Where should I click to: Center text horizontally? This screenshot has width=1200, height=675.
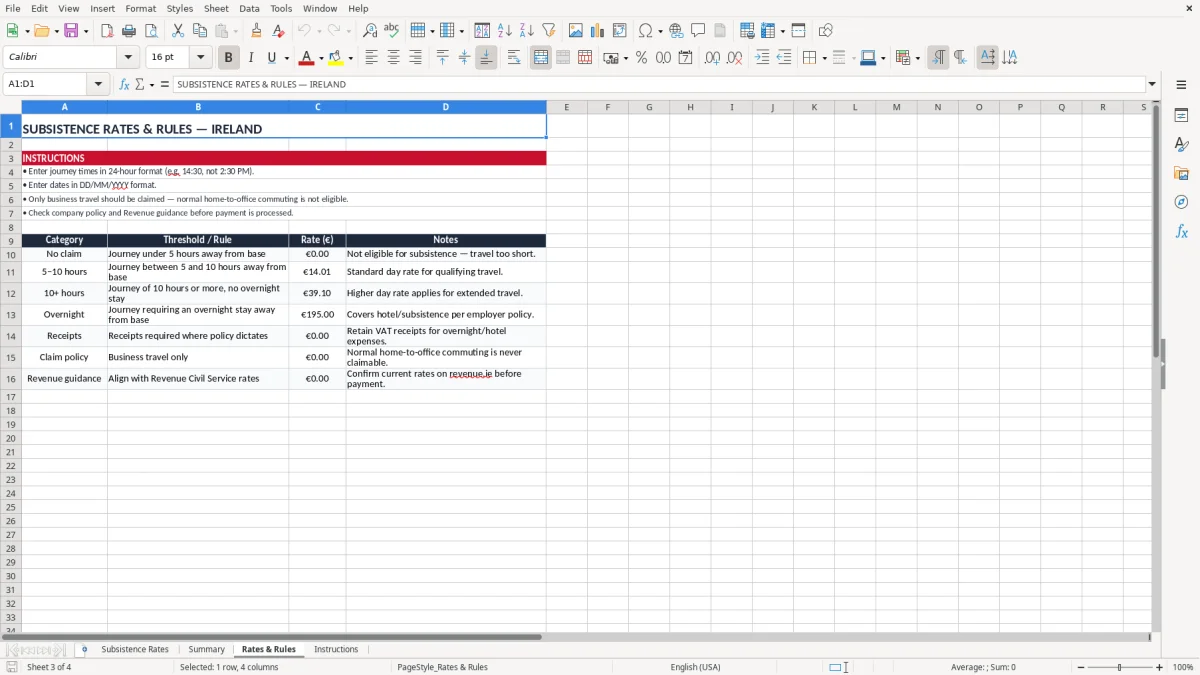pyautogui.click(x=393, y=58)
